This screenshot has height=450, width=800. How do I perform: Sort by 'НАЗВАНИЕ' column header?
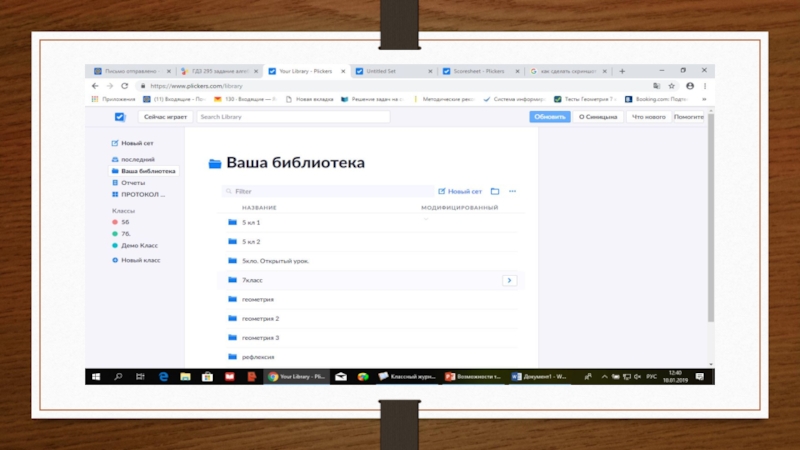pos(259,208)
